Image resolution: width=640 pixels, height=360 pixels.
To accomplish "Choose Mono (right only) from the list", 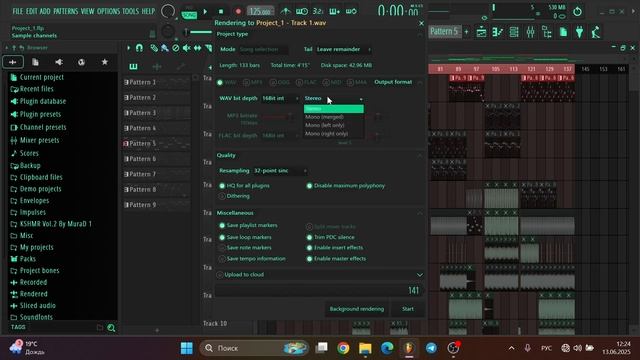I will (x=333, y=133).
